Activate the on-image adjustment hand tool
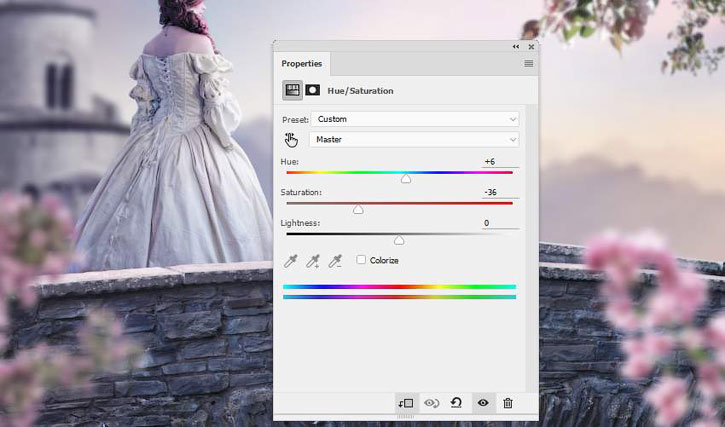 click(x=291, y=140)
